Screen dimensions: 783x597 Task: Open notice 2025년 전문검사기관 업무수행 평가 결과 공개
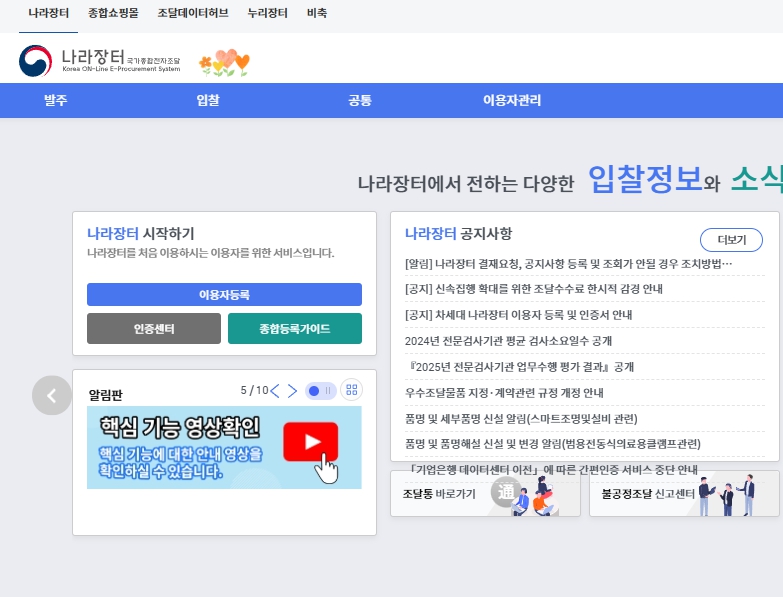click(521, 367)
